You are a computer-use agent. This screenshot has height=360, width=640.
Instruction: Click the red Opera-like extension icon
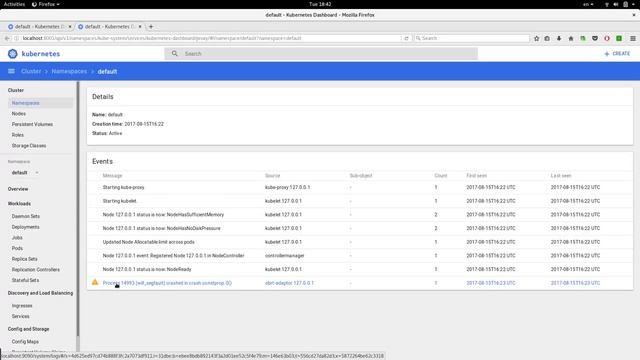pos(607,38)
